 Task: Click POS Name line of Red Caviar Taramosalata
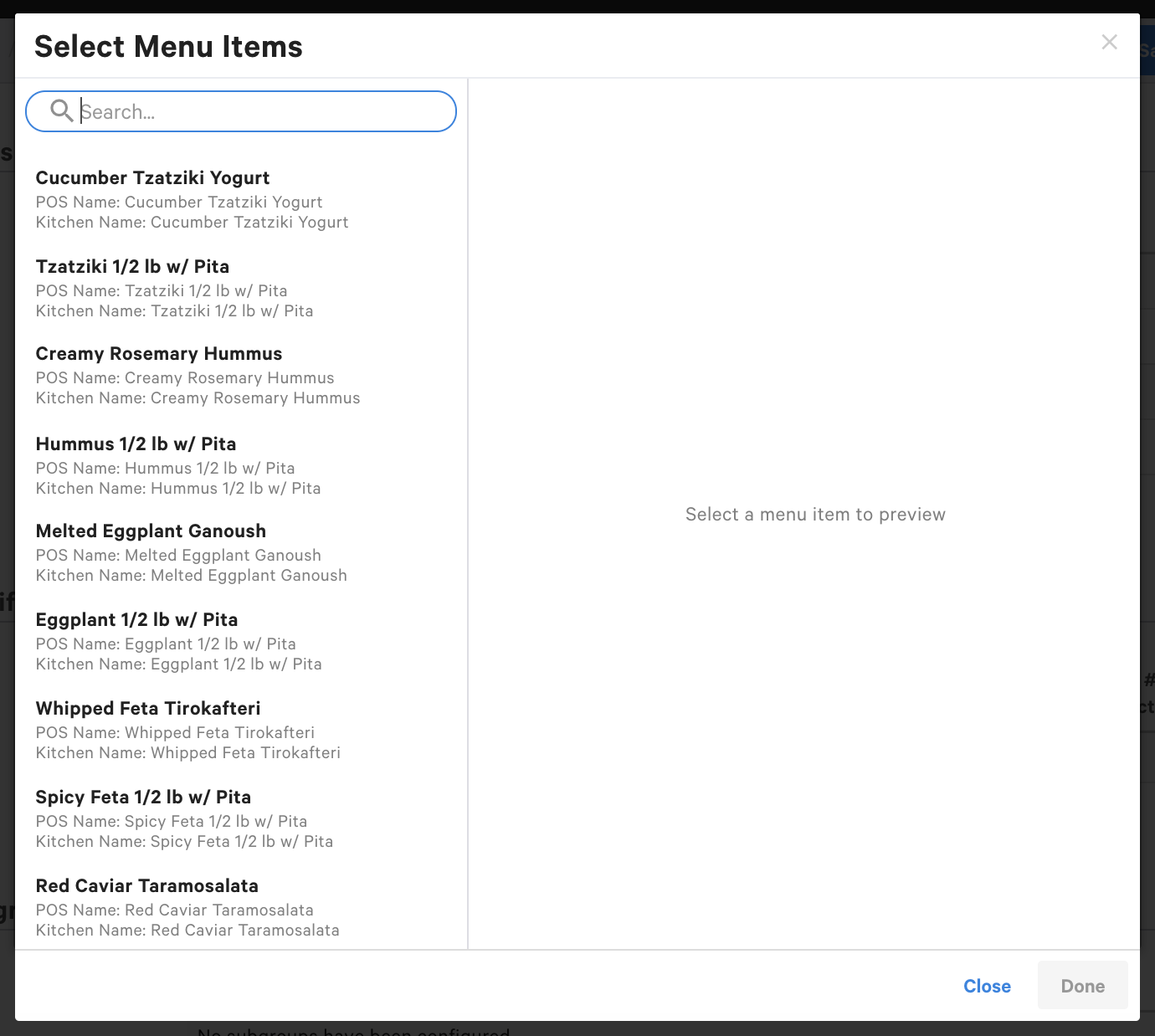tap(175, 910)
